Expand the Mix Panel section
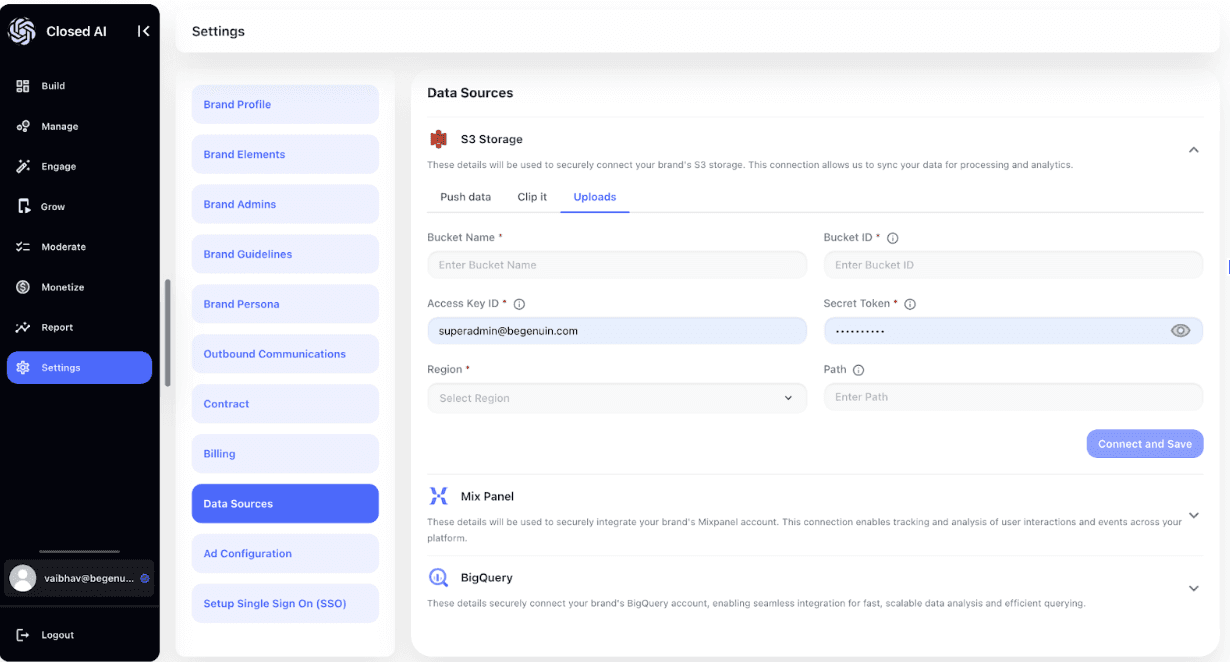The width and height of the screenshot is (1230, 662). pyautogui.click(x=1193, y=516)
